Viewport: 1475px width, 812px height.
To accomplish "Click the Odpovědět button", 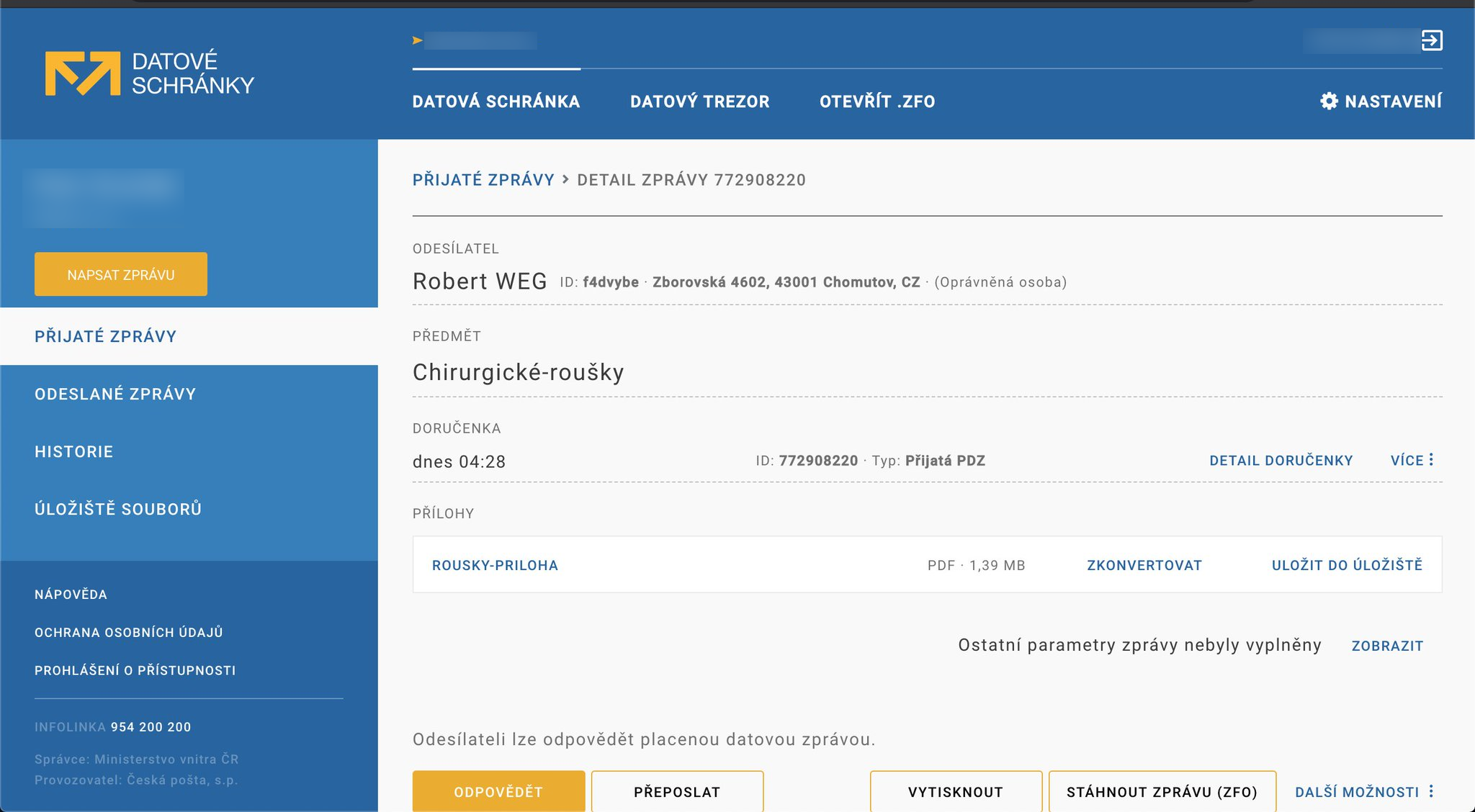I will click(498, 792).
